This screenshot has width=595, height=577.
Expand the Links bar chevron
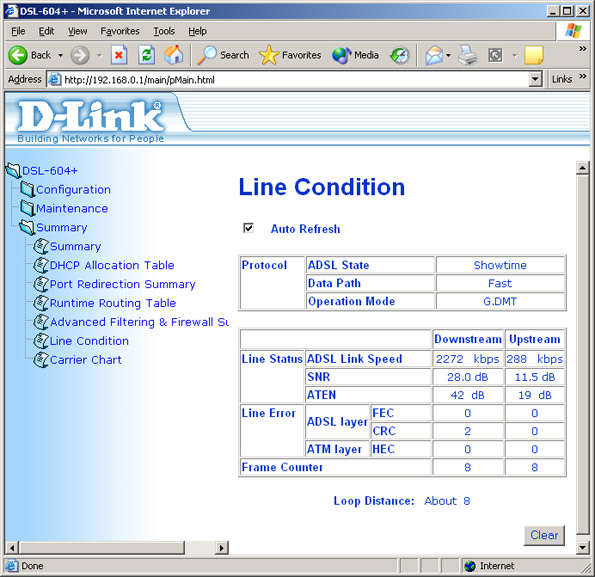coord(582,77)
